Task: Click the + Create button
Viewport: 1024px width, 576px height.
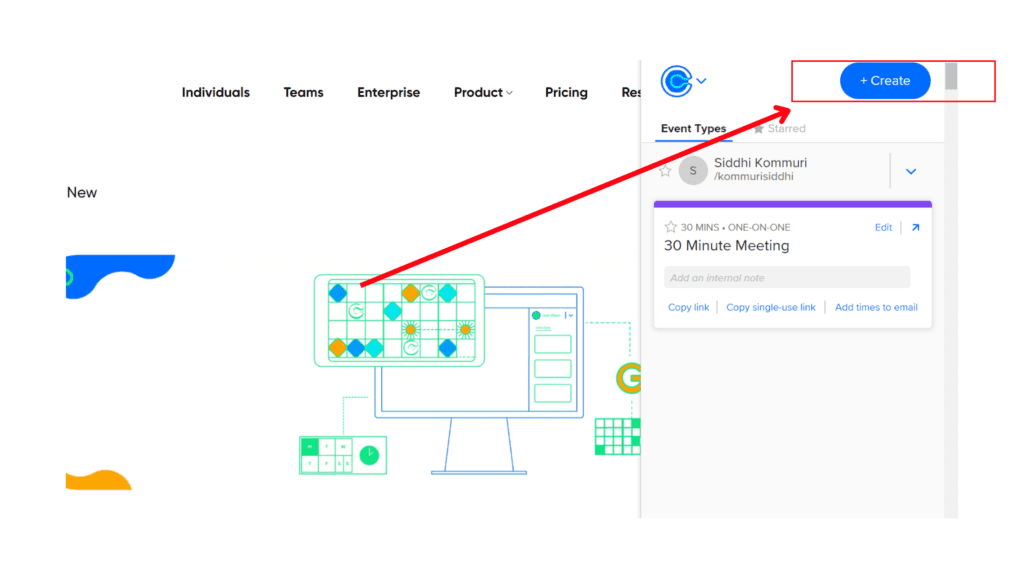Action: tap(884, 80)
